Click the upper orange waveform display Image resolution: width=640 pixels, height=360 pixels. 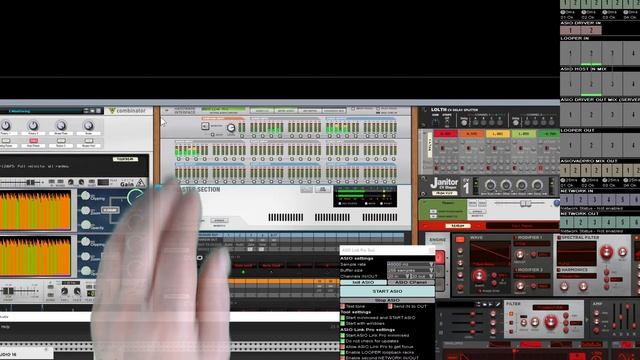[36, 211]
